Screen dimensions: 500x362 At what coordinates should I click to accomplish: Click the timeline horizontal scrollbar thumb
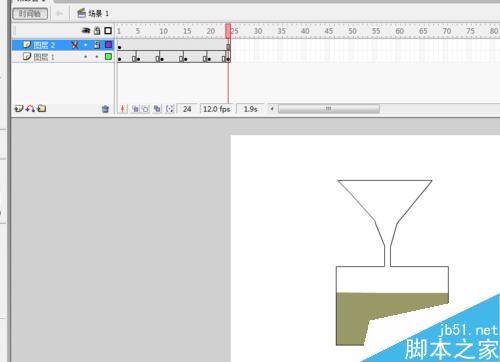(329, 109)
